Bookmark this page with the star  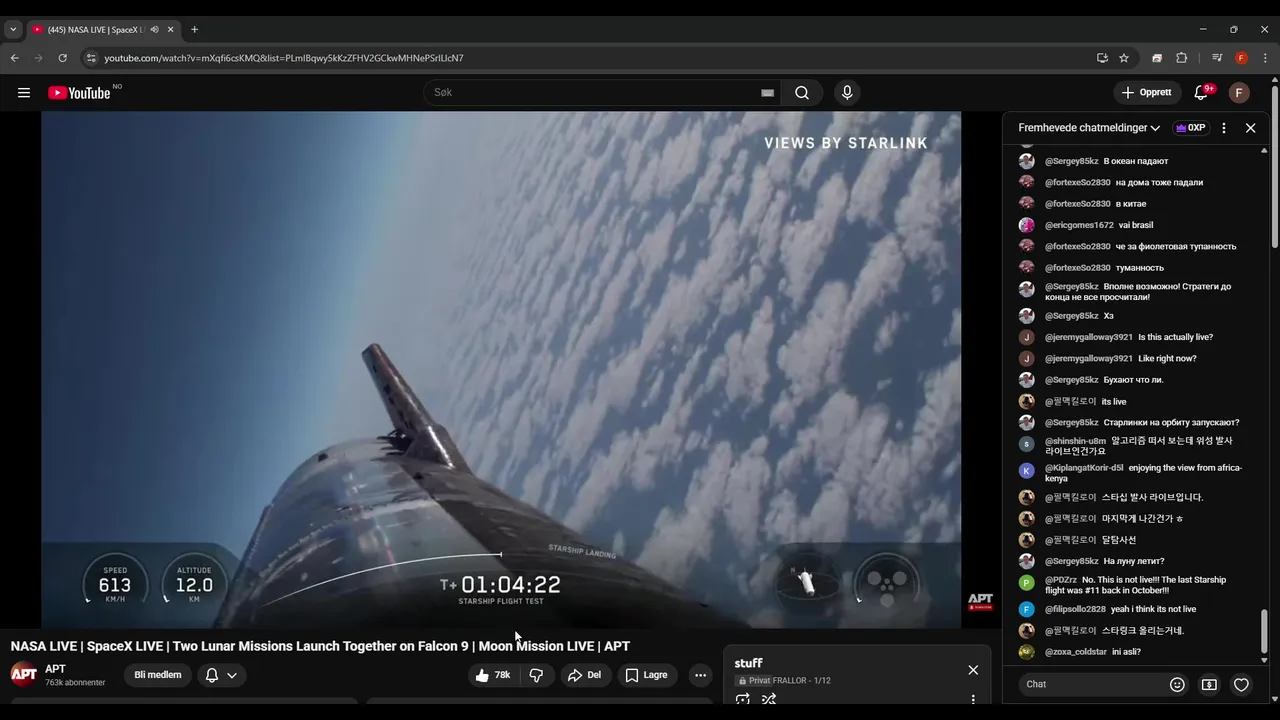[x=1124, y=58]
